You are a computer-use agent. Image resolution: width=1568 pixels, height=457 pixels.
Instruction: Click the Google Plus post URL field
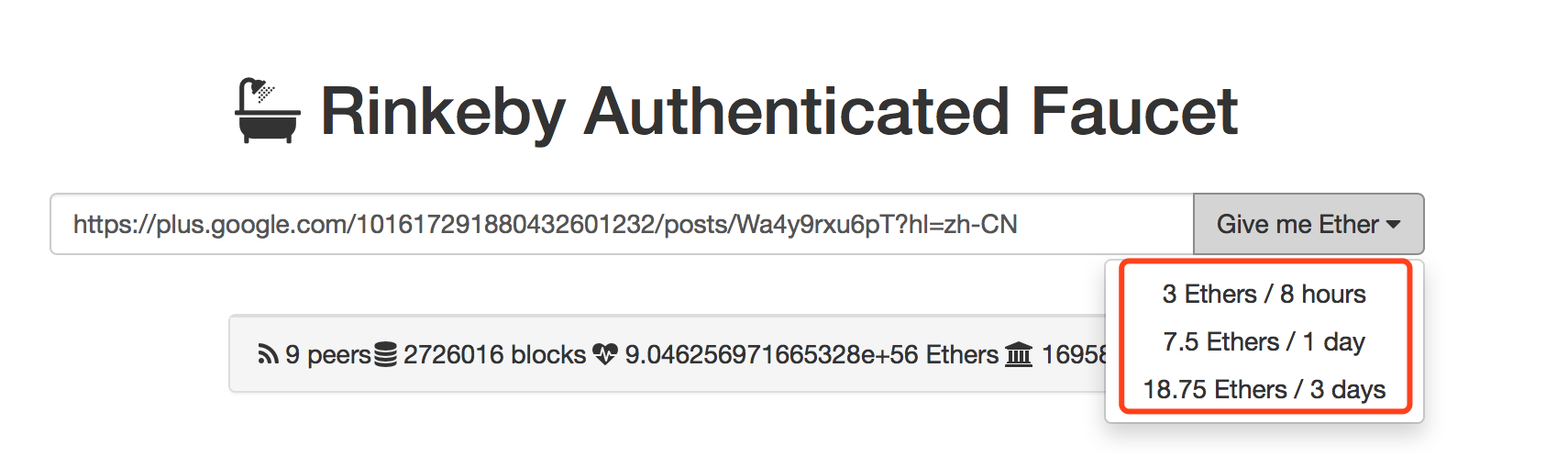pos(622,224)
